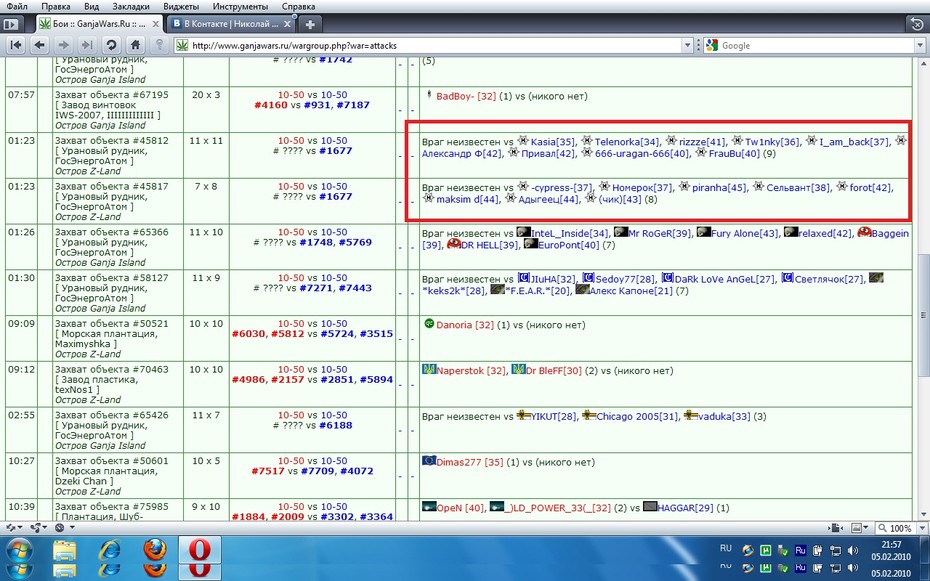Click the RU language indicator in tray
Image resolution: width=930 pixels, height=581 pixels.
pyautogui.click(x=726, y=548)
